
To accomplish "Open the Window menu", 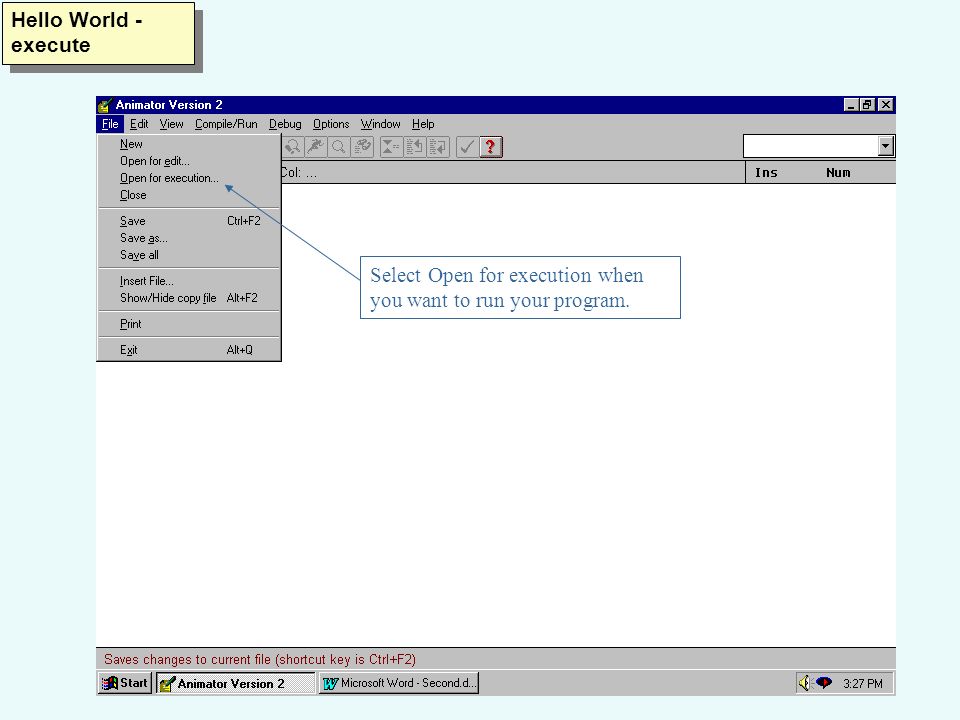I will click(x=380, y=124).
